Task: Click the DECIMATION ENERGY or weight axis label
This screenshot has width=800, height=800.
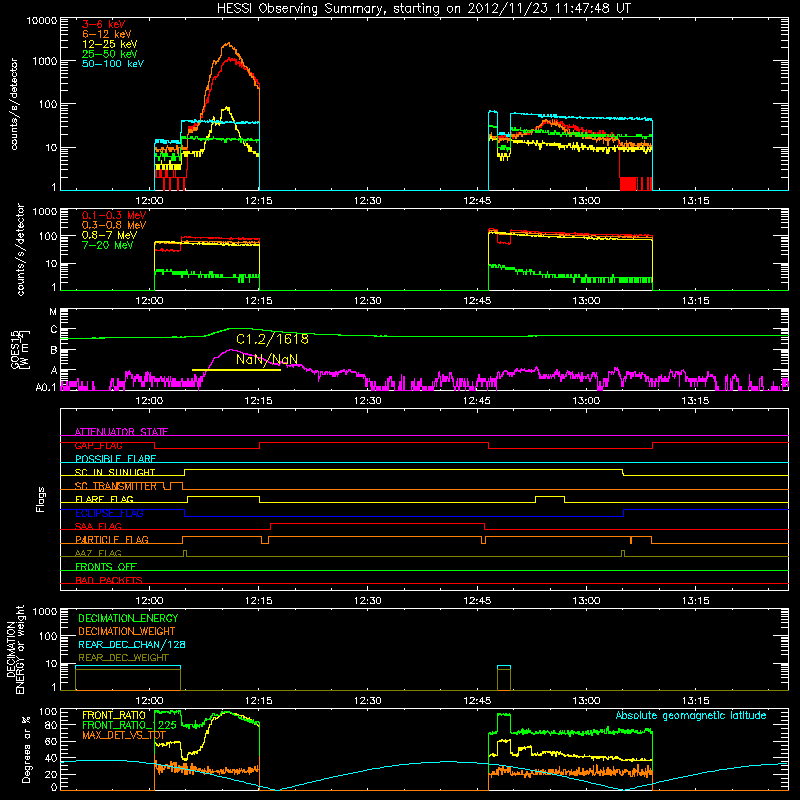Action: (15, 650)
